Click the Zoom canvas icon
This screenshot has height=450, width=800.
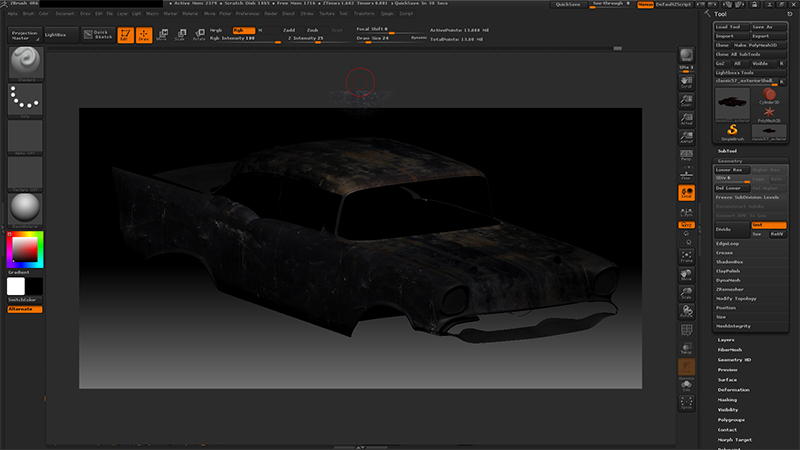(686, 100)
